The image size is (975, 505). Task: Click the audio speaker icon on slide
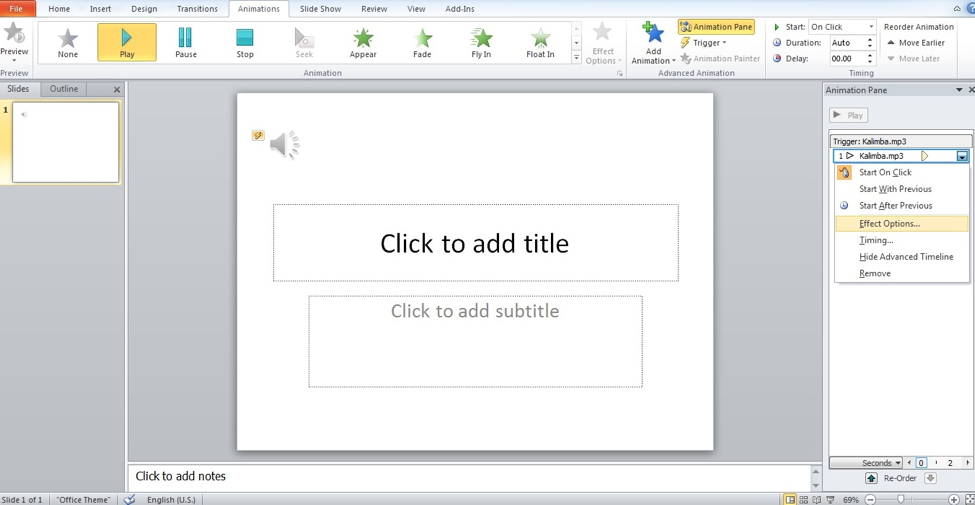click(x=285, y=145)
